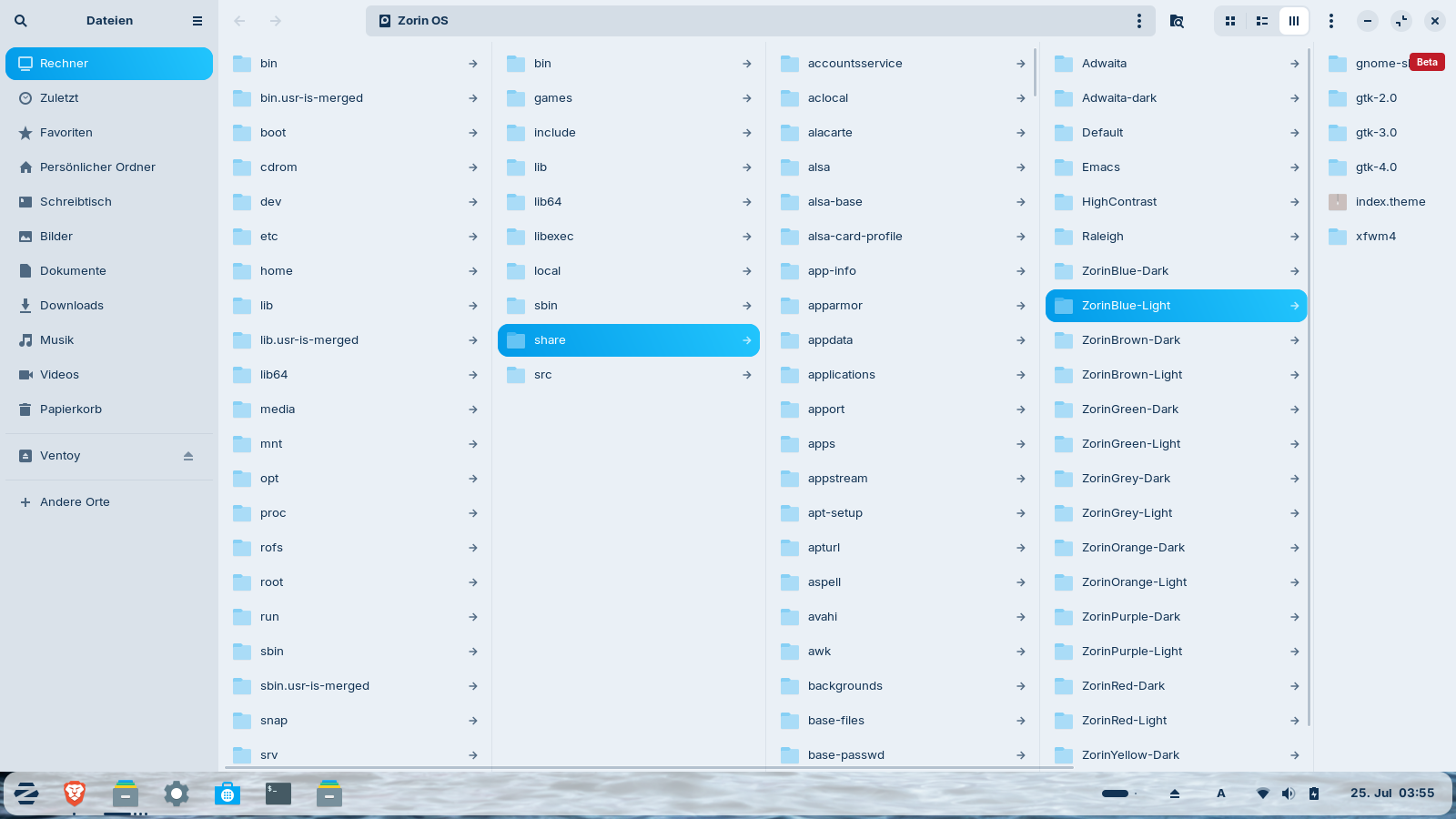Open the search-in-folder icon beside the path bar
The width and height of the screenshot is (1456, 819).
(x=1177, y=21)
